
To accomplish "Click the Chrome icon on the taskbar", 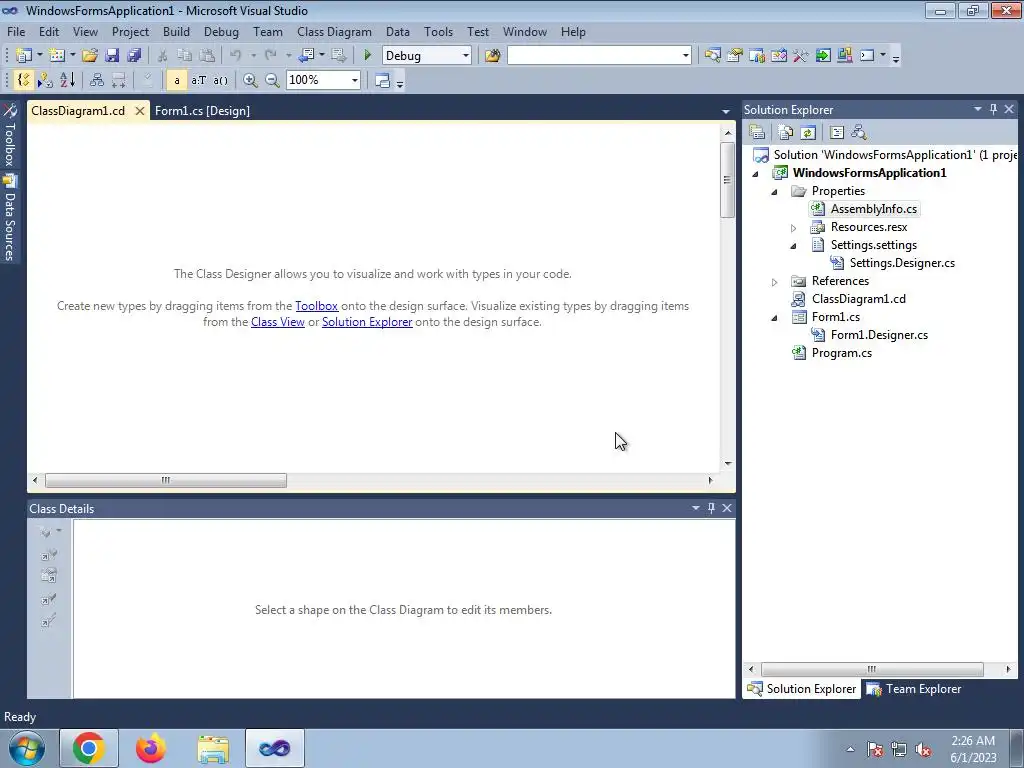I will (x=89, y=748).
